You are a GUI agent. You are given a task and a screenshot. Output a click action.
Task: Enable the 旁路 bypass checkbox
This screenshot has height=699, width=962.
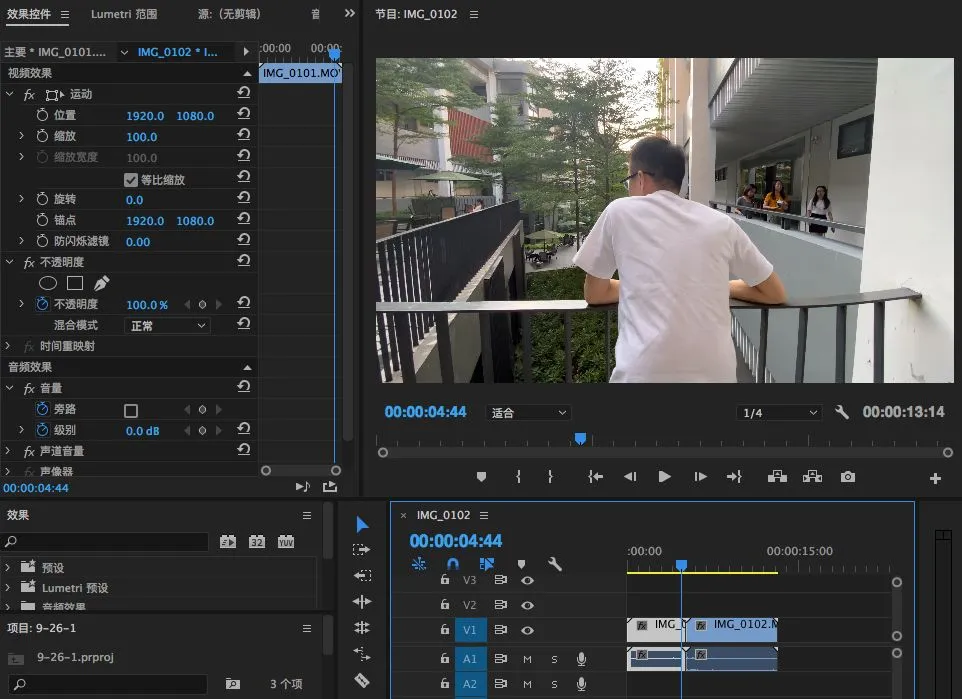(x=131, y=410)
